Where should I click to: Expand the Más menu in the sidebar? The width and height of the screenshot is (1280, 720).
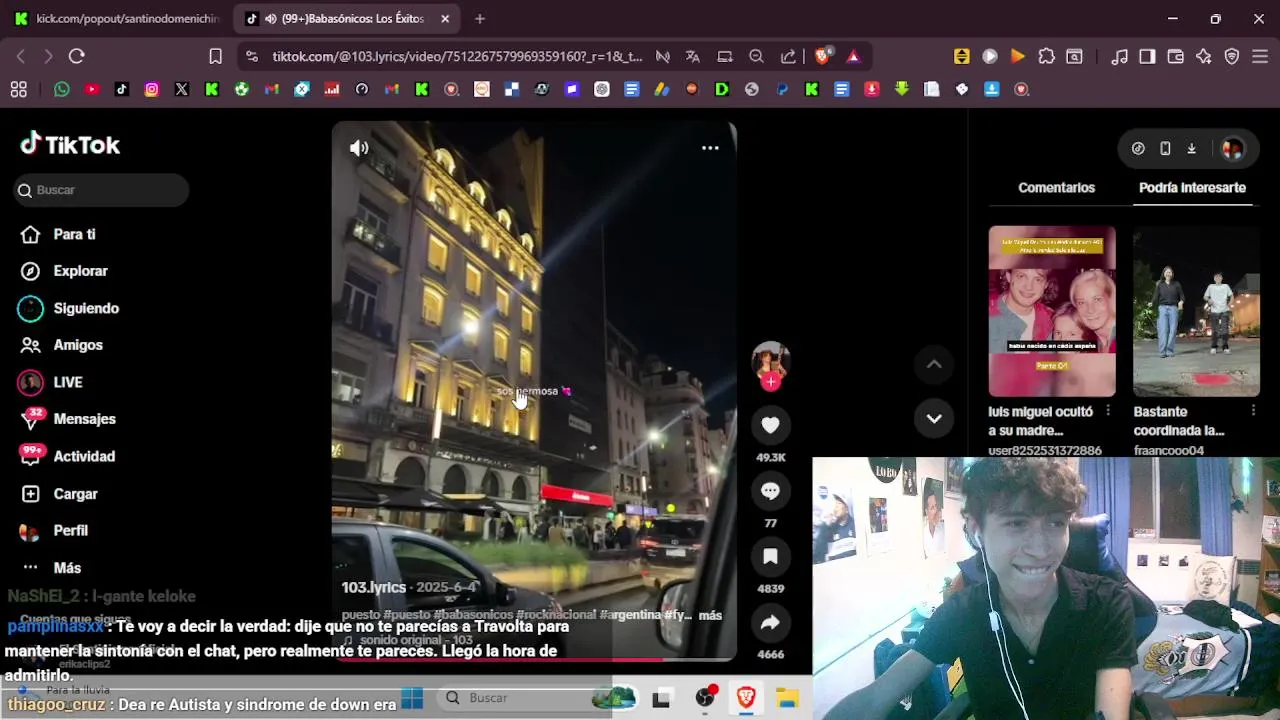67,567
